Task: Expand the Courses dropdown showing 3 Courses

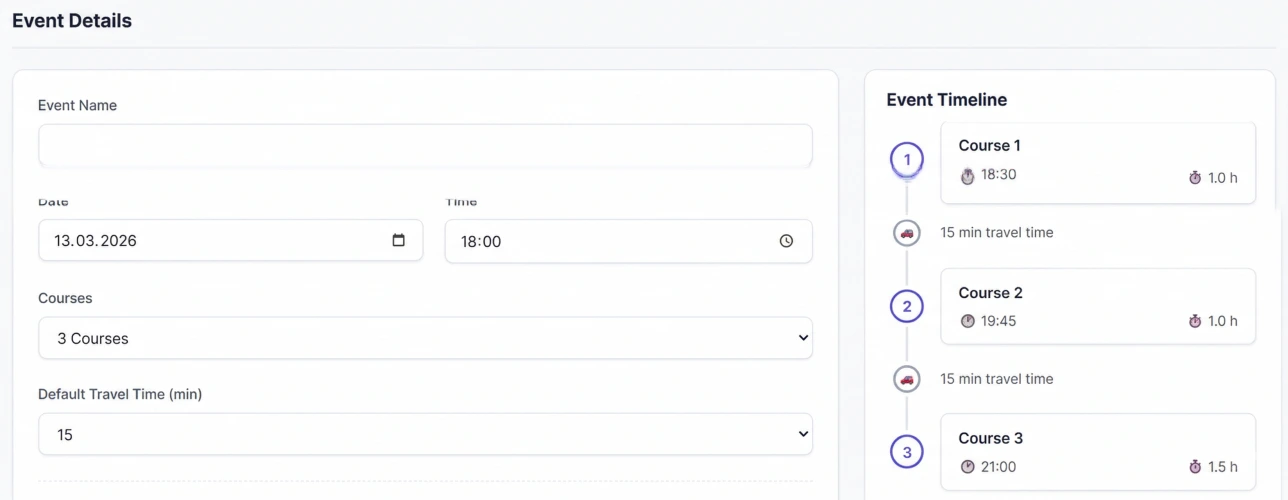Action: pyautogui.click(x=425, y=338)
